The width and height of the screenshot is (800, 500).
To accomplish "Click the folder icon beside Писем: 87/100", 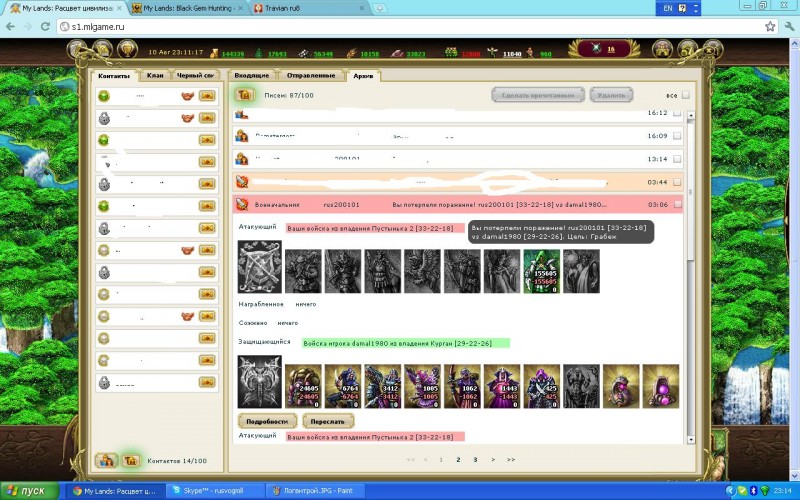I will [244, 95].
